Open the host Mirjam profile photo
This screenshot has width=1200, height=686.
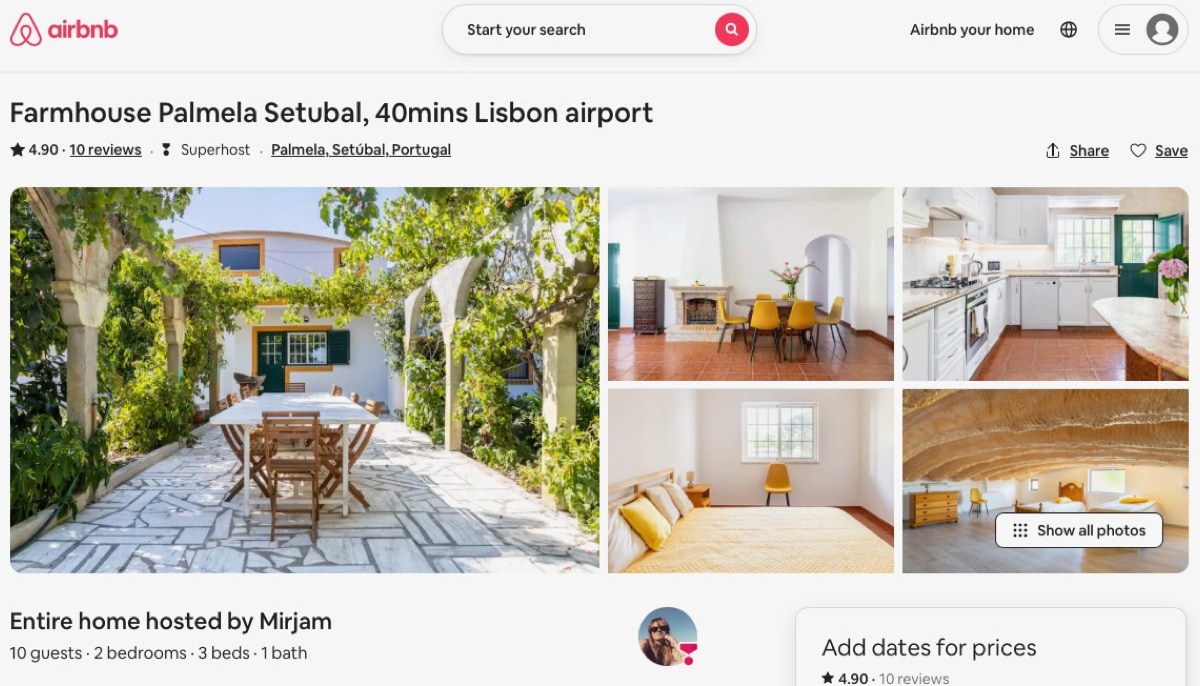click(x=667, y=636)
